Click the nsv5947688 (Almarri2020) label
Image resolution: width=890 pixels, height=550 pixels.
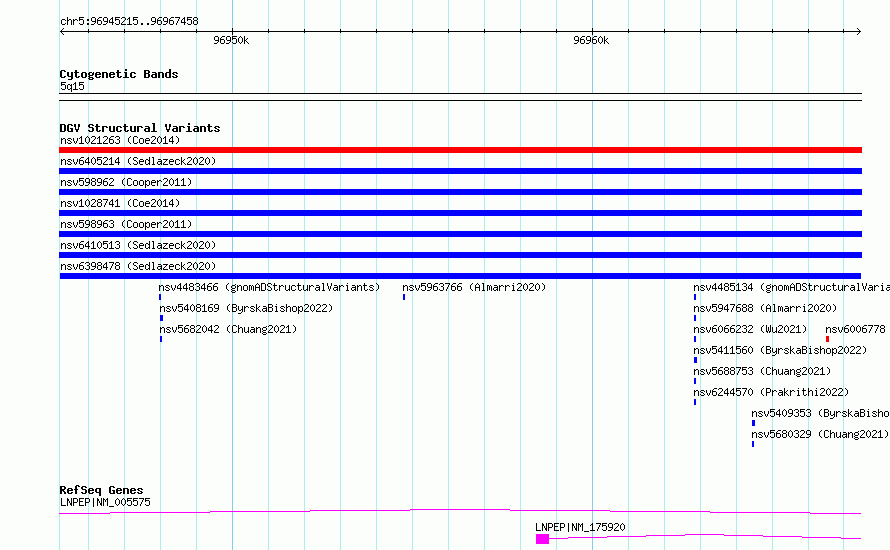pyautogui.click(x=765, y=308)
